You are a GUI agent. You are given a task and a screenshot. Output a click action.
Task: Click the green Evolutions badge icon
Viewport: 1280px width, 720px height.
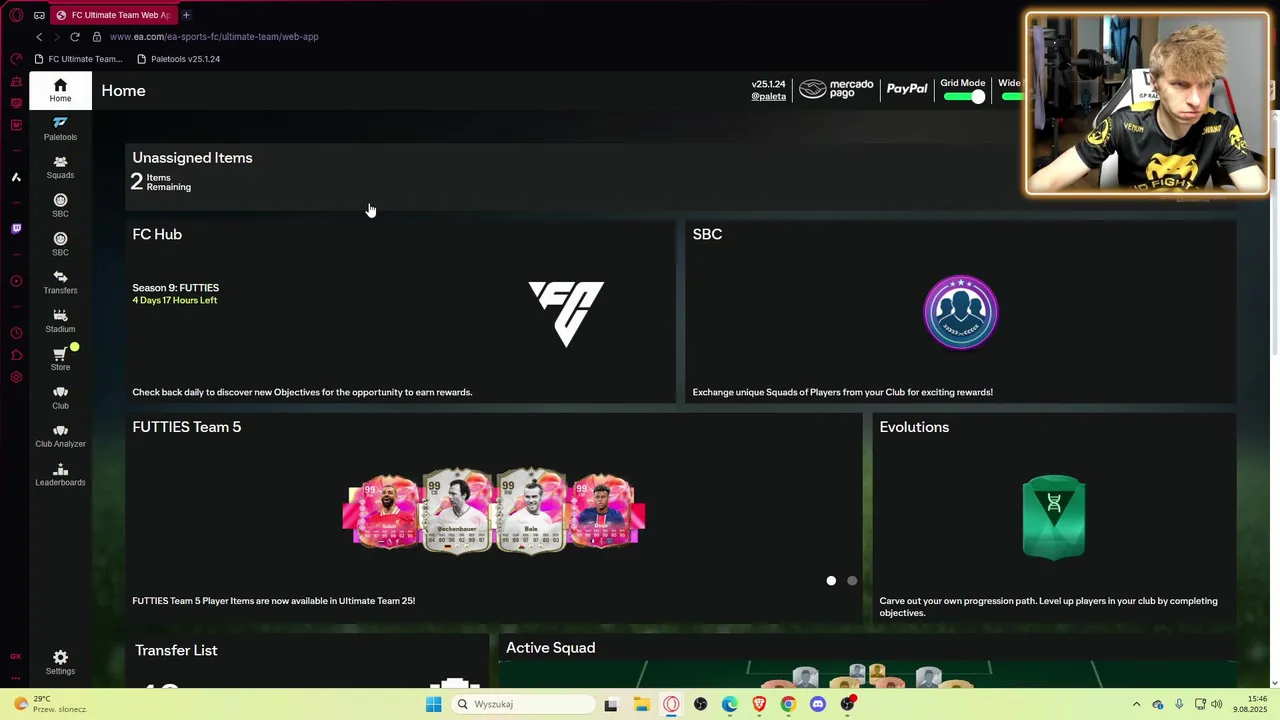tap(1054, 517)
